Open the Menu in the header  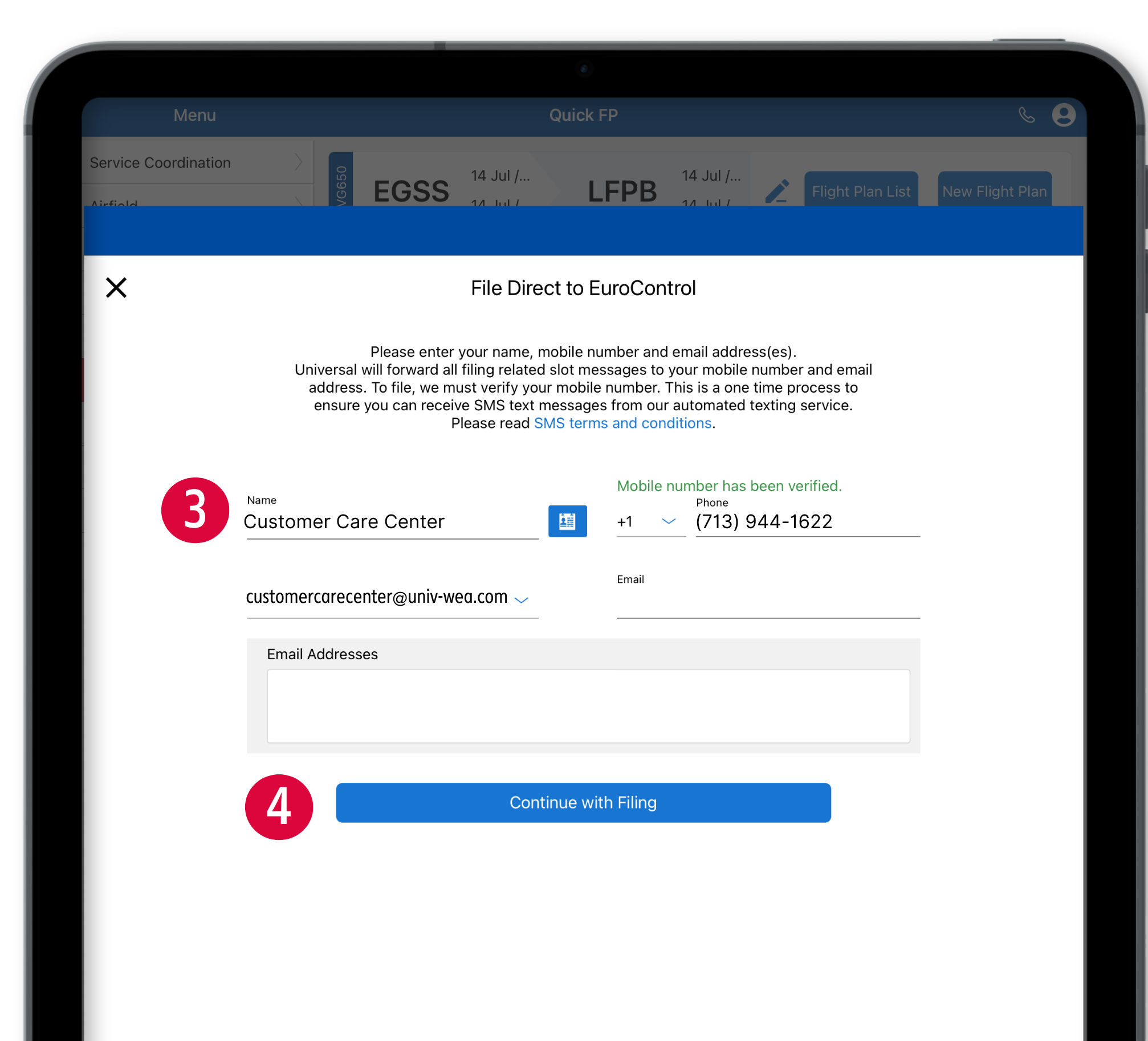[x=194, y=115]
